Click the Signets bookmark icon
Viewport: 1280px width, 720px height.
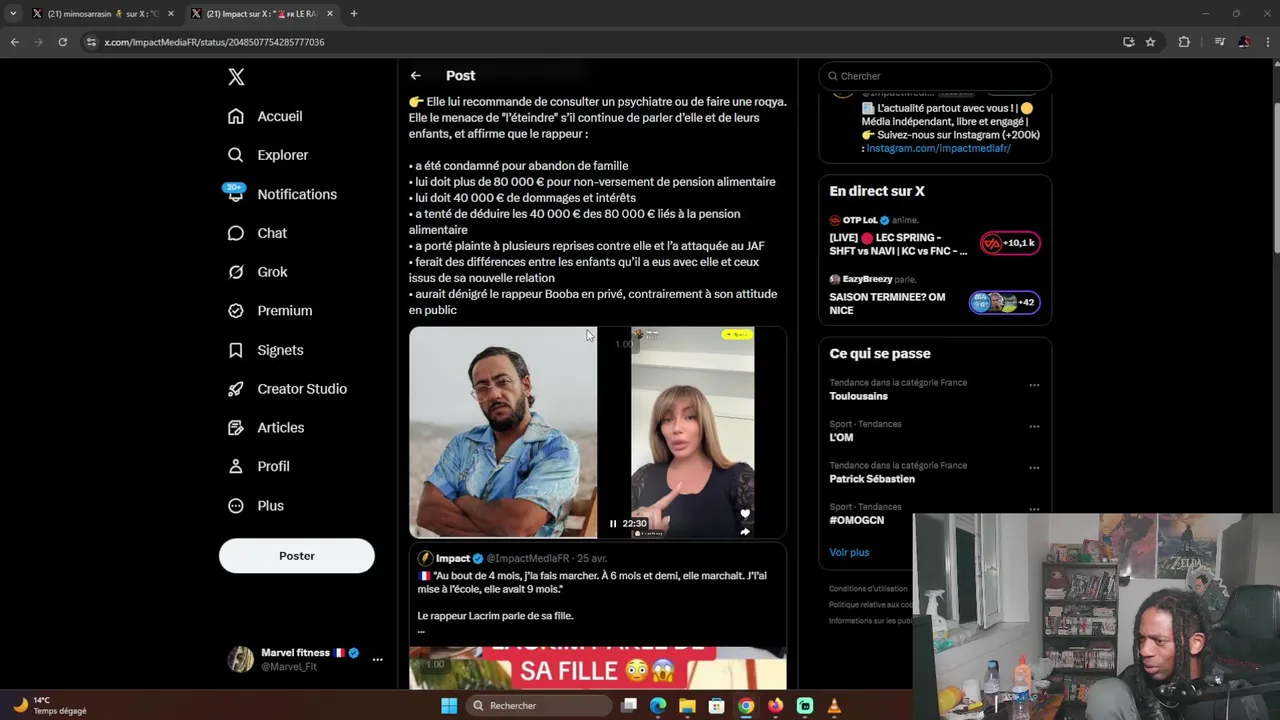pos(236,350)
